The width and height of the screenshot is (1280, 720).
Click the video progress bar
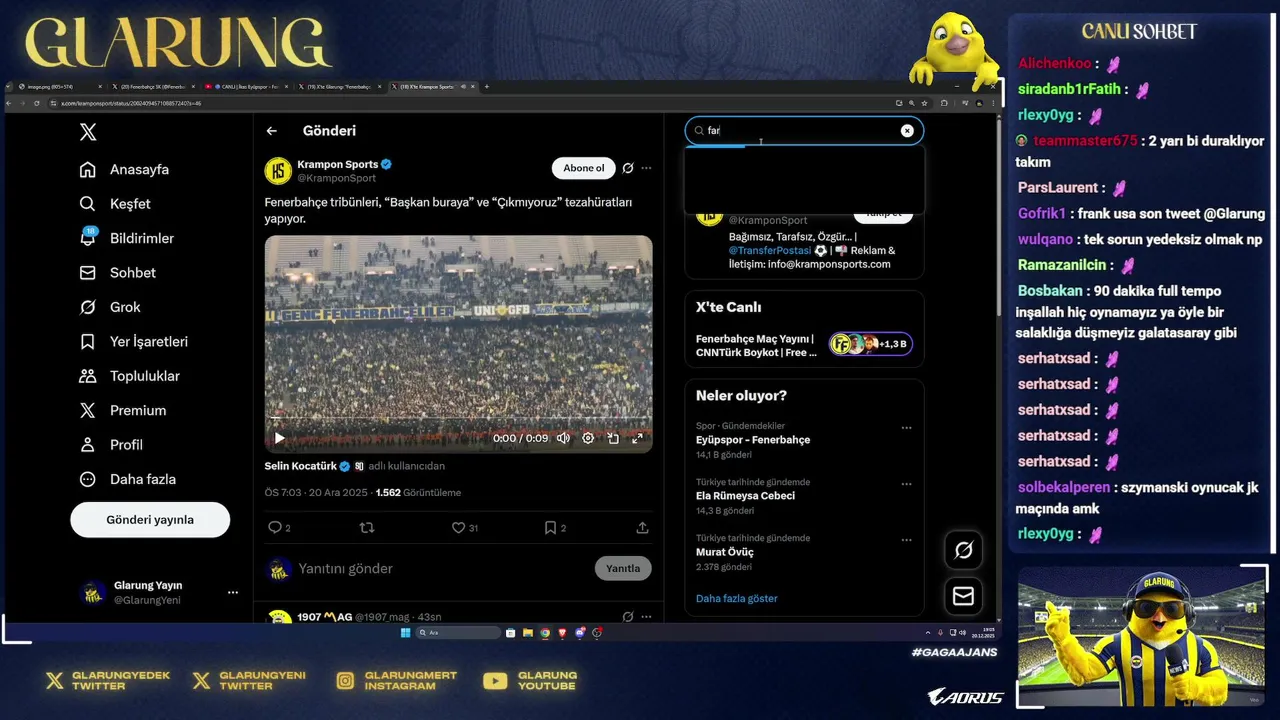coord(458,419)
